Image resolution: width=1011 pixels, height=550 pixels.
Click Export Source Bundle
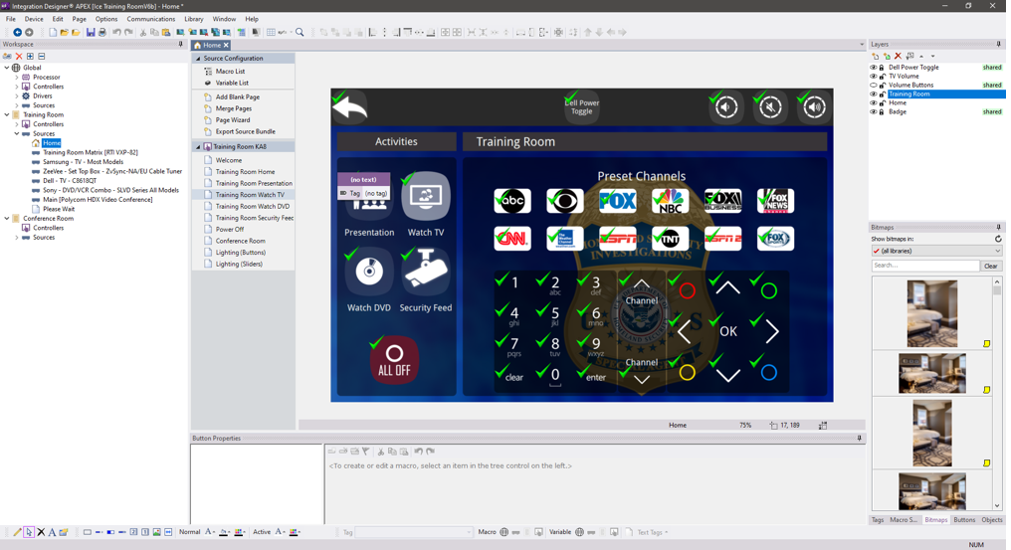click(x=245, y=132)
